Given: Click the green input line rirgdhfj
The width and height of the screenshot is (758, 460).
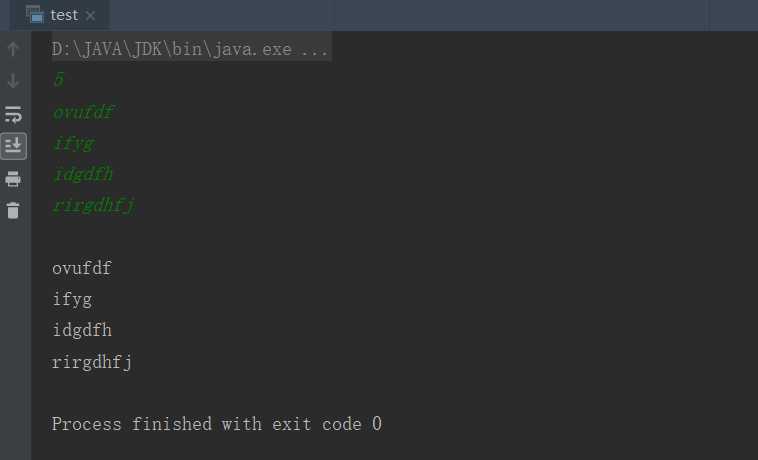Looking at the screenshot, I should coord(94,205).
